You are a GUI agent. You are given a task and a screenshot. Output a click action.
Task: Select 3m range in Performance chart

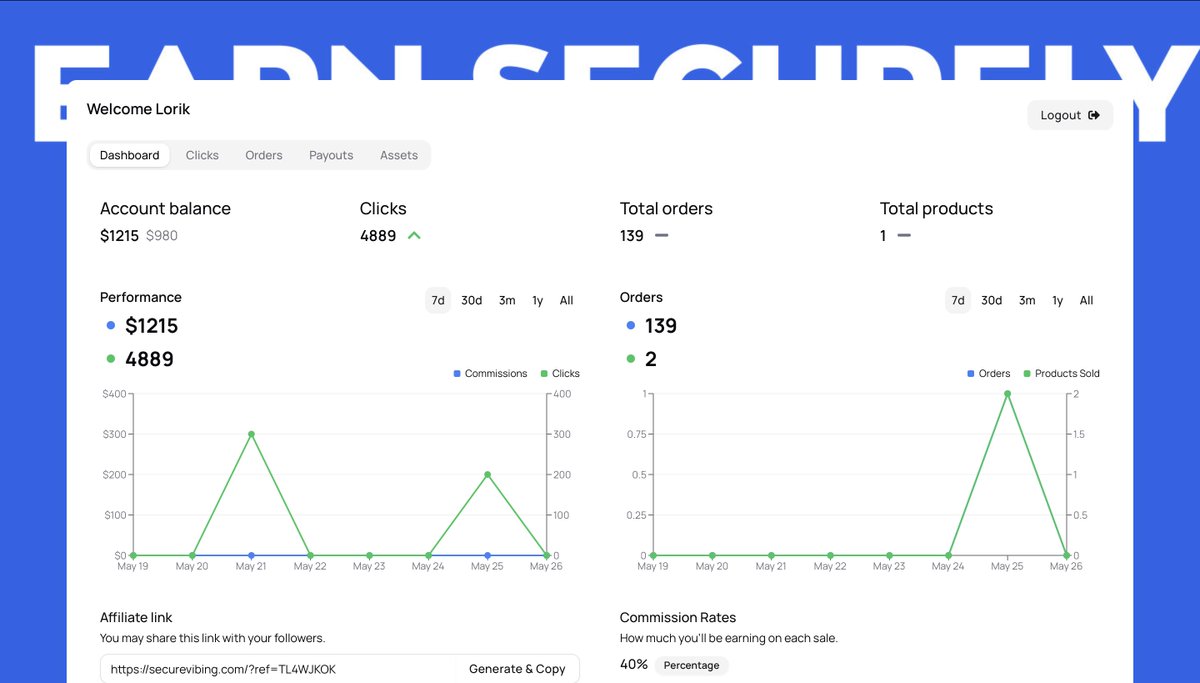(507, 300)
